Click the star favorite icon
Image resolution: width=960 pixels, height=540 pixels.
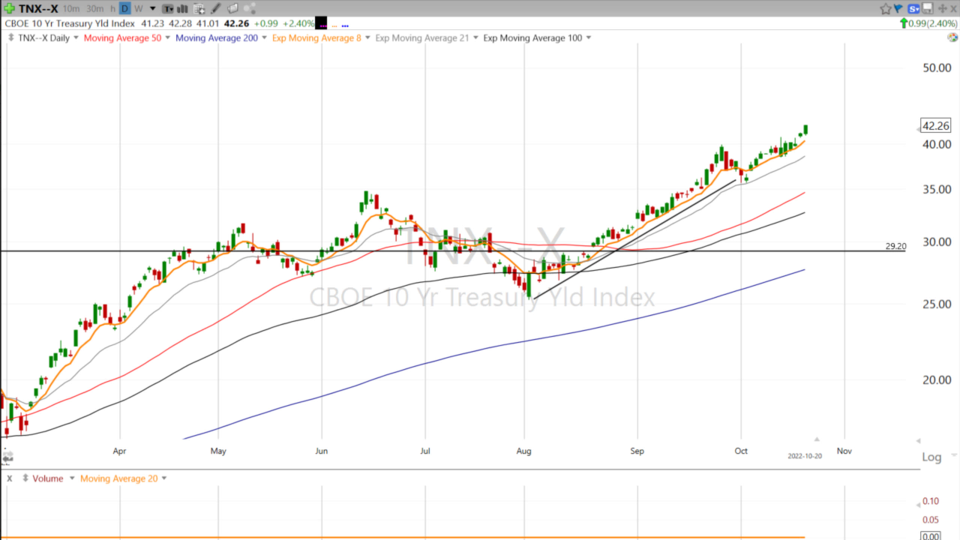click(x=885, y=9)
